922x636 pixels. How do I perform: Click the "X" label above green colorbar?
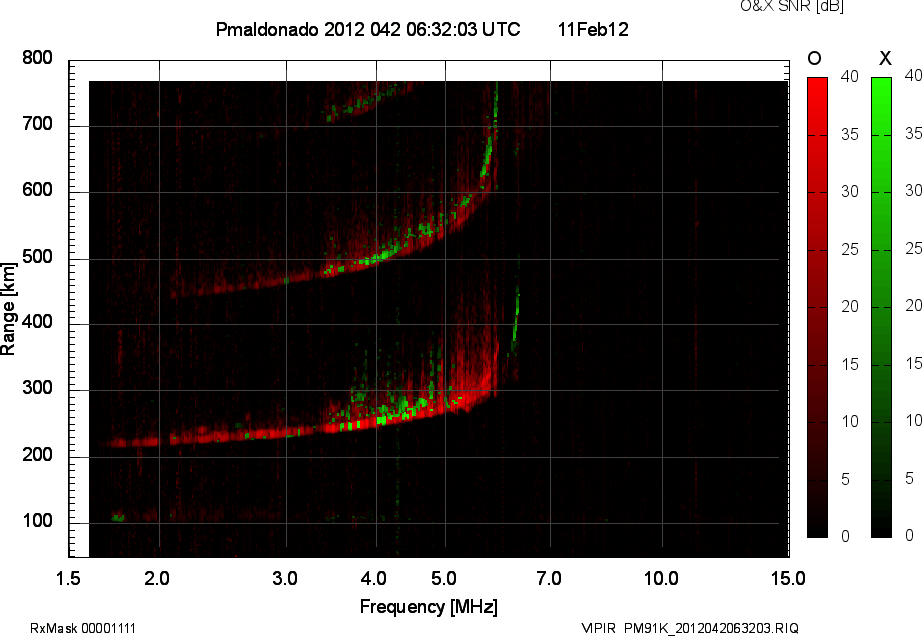point(884,58)
